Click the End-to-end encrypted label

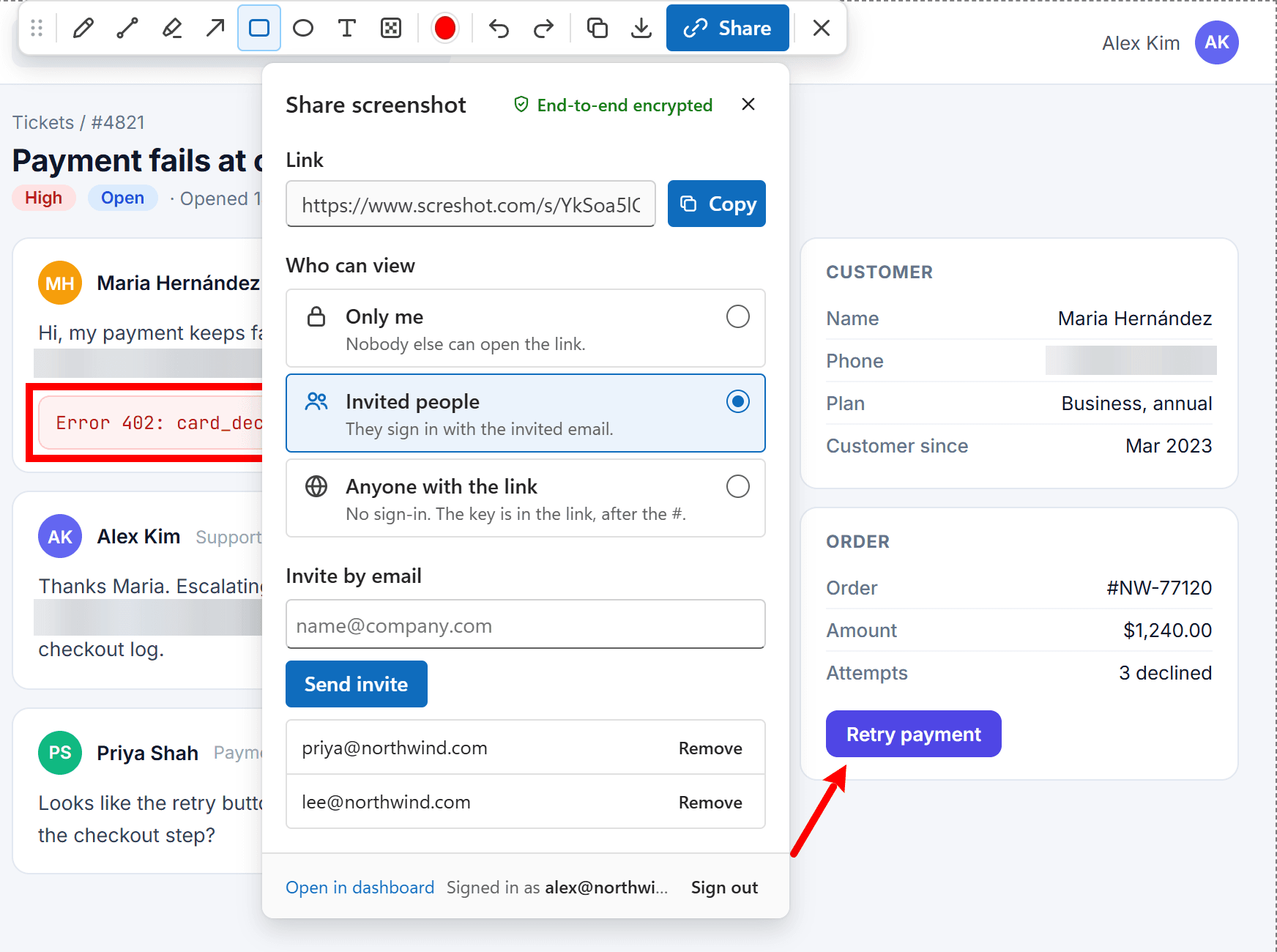point(614,105)
